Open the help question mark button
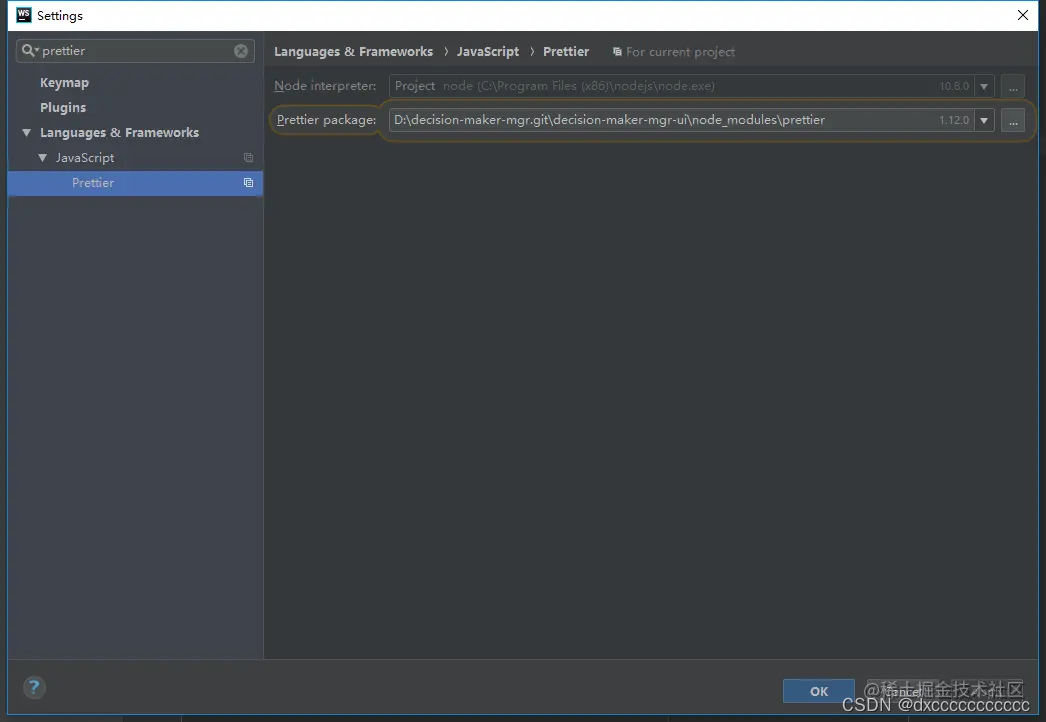 click(34, 687)
